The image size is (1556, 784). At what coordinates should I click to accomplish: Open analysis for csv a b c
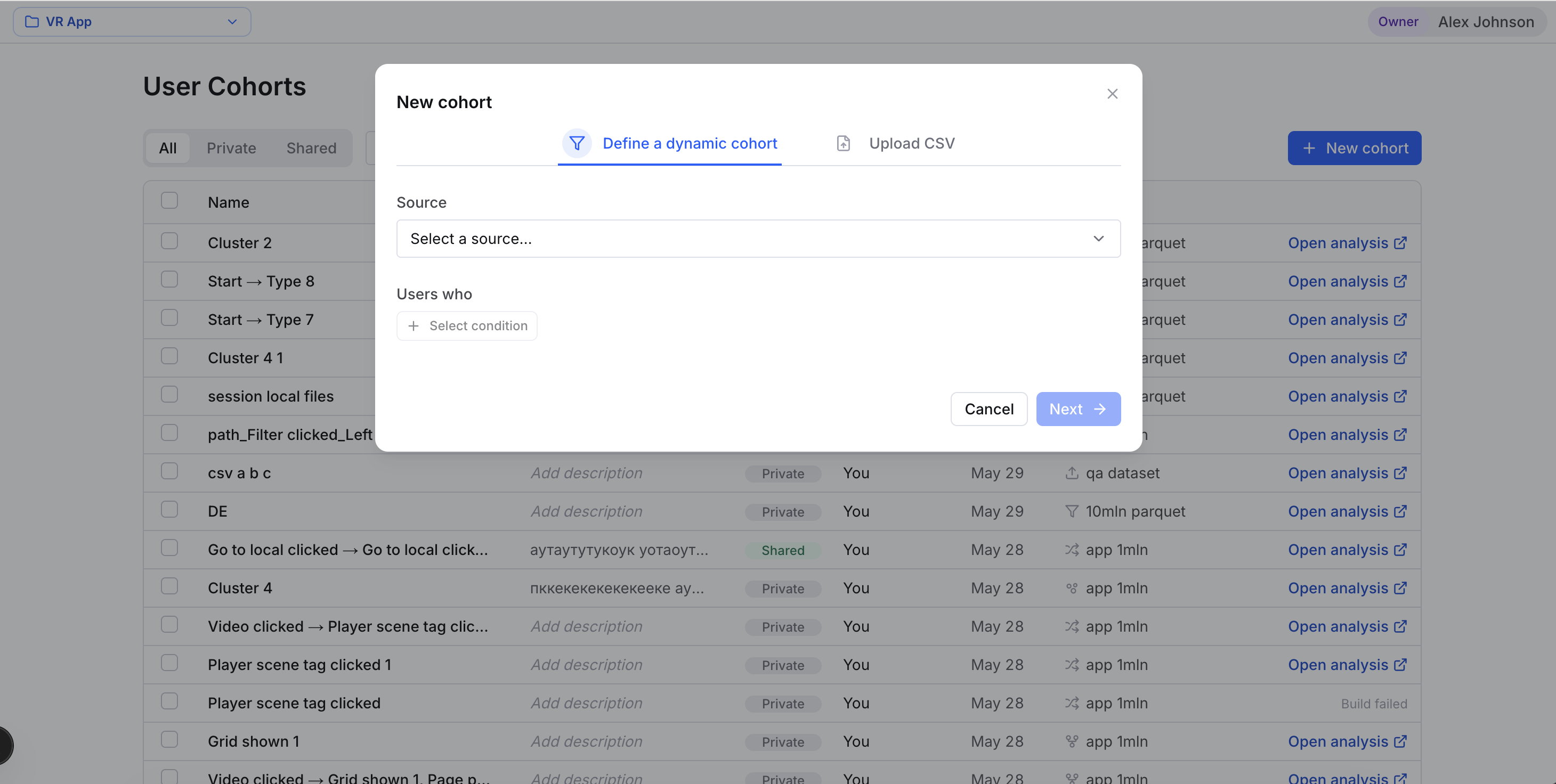click(x=1348, y=473)
